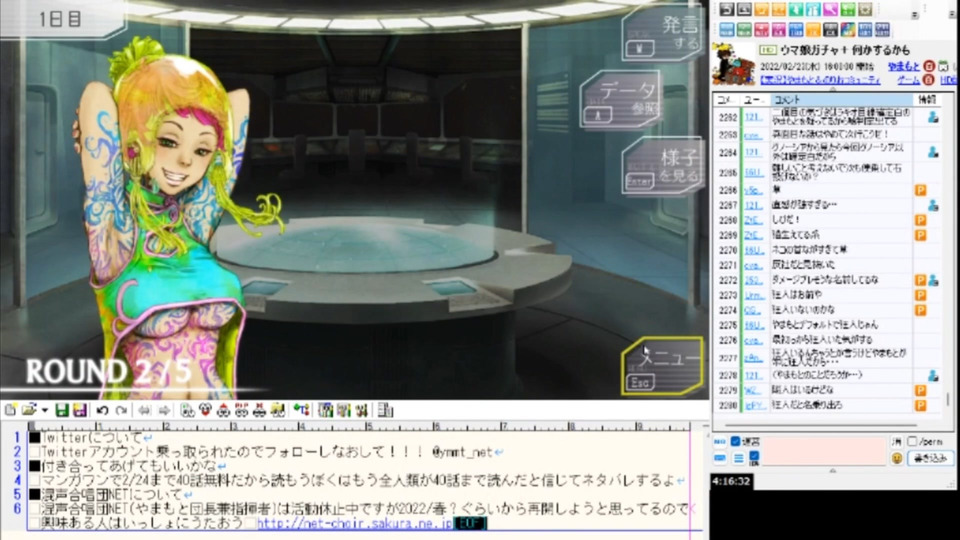Screen dimensions: 960x540
Task: Click the 書き込み submit button
Action: tap(931, 458)
